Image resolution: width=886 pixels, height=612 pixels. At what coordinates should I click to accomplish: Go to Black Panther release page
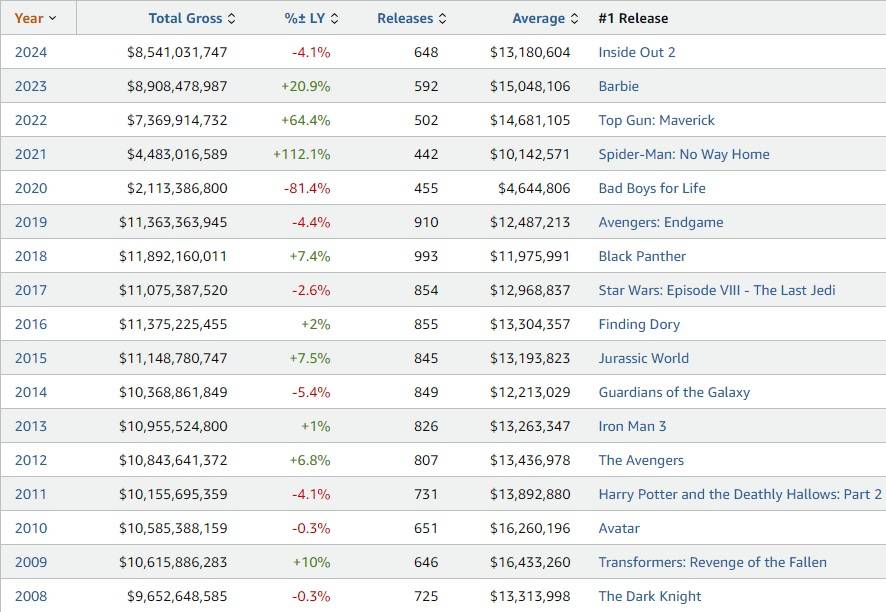click(642, 256)
